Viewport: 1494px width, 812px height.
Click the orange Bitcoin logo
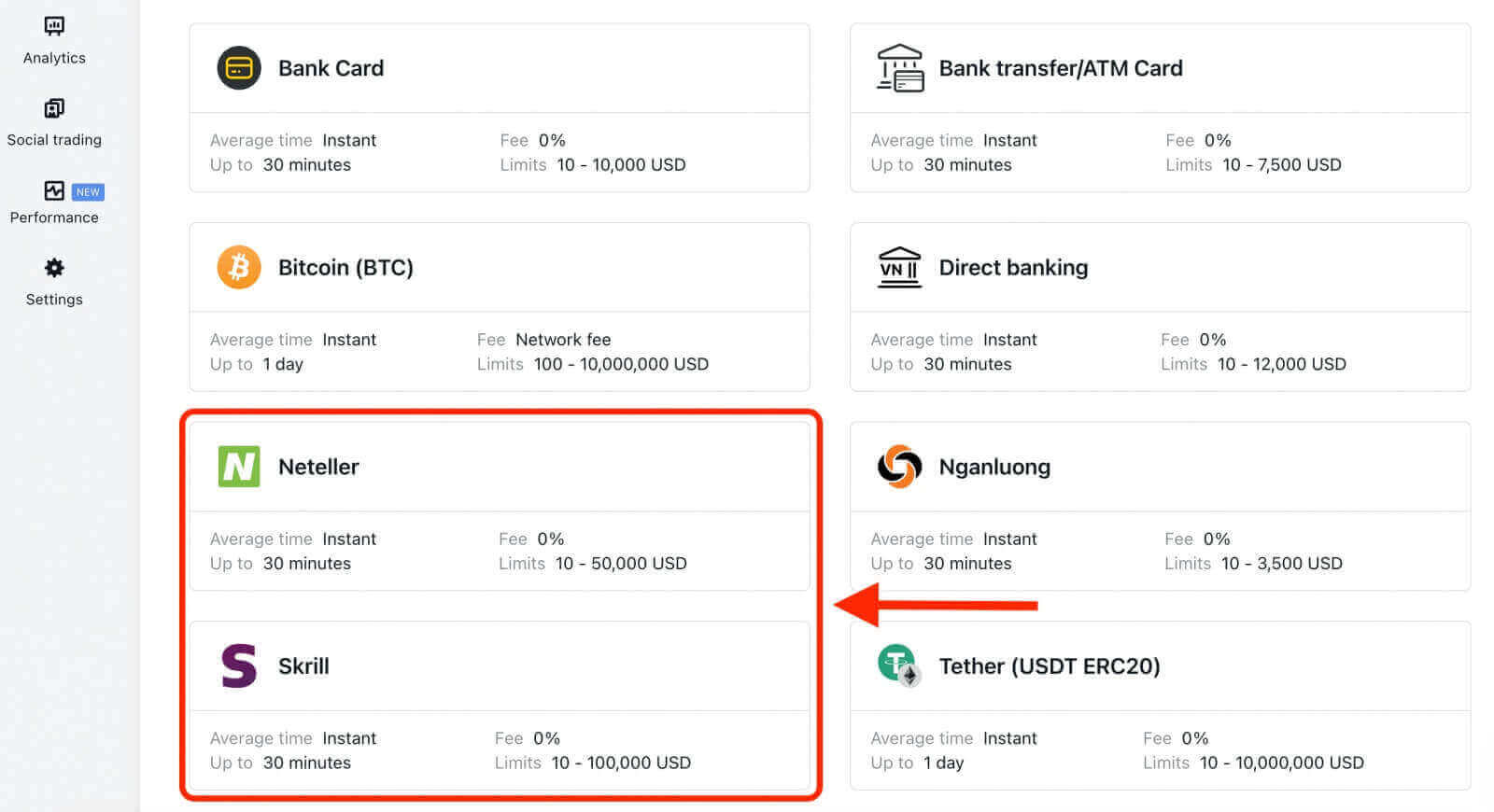[x=239, y=268]
